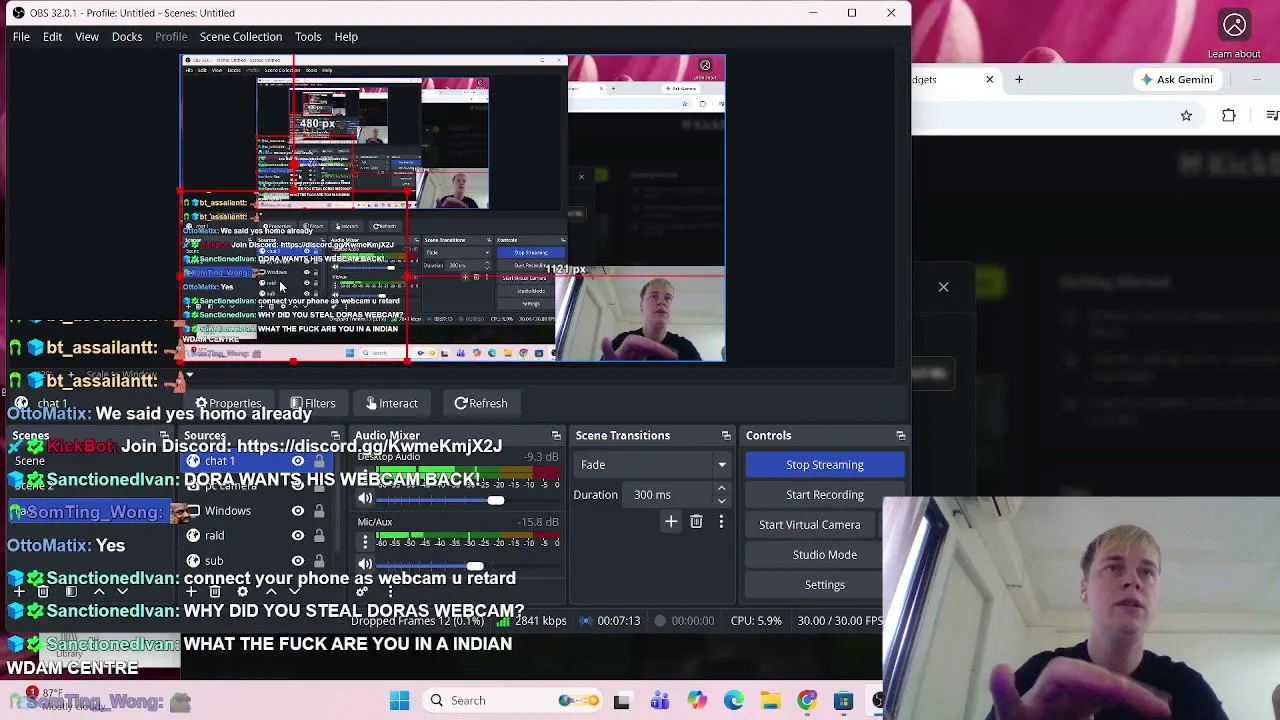Open the Scene Collection menu
The height and width of the screenshot is (720, 1280).
pos(241,37)
